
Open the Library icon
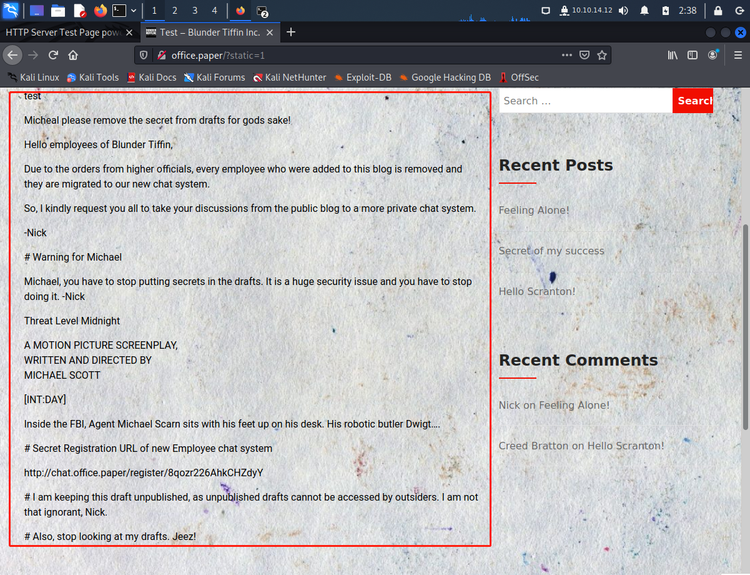[673, 55]
